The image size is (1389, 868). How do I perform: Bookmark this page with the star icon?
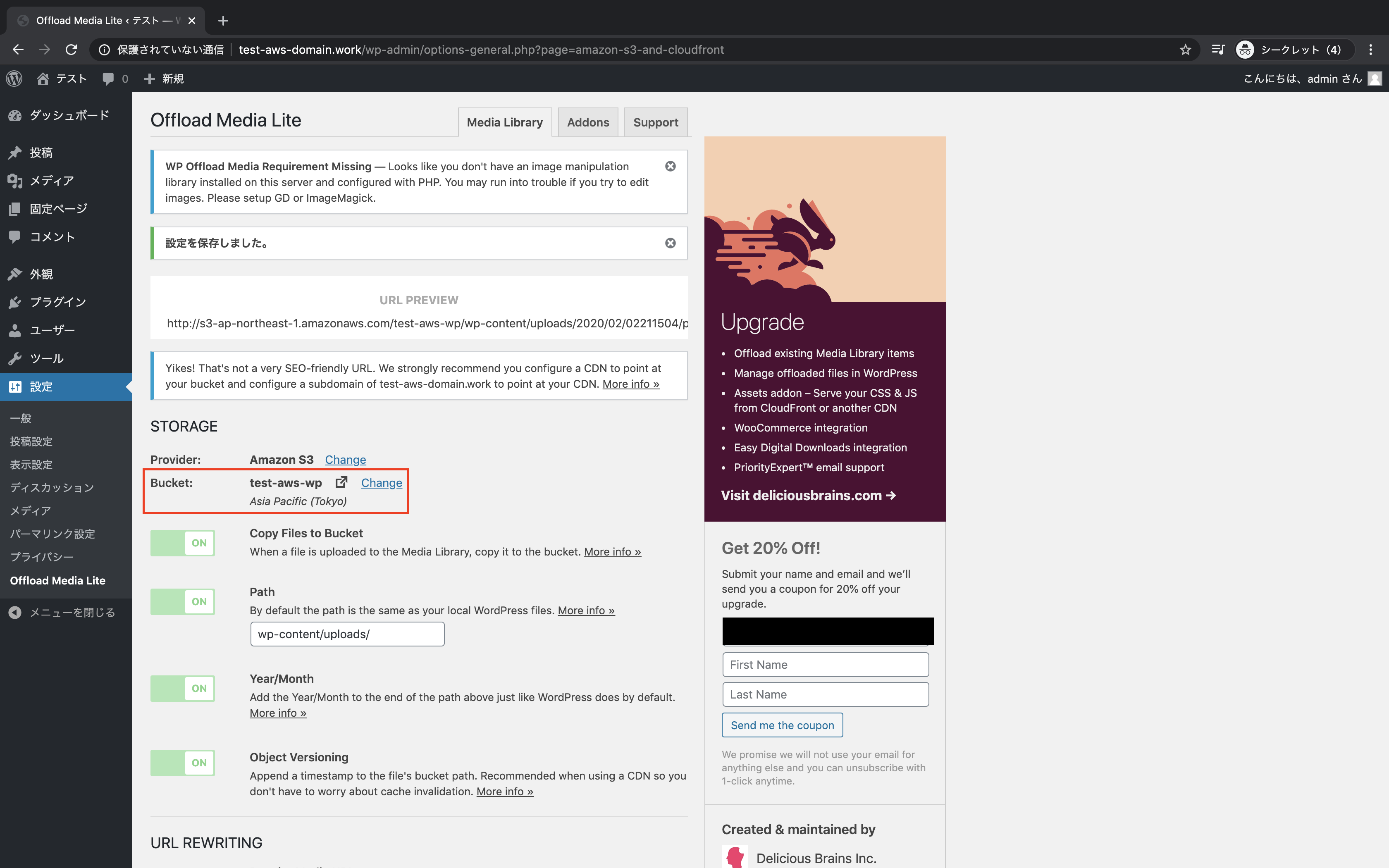1185,50
